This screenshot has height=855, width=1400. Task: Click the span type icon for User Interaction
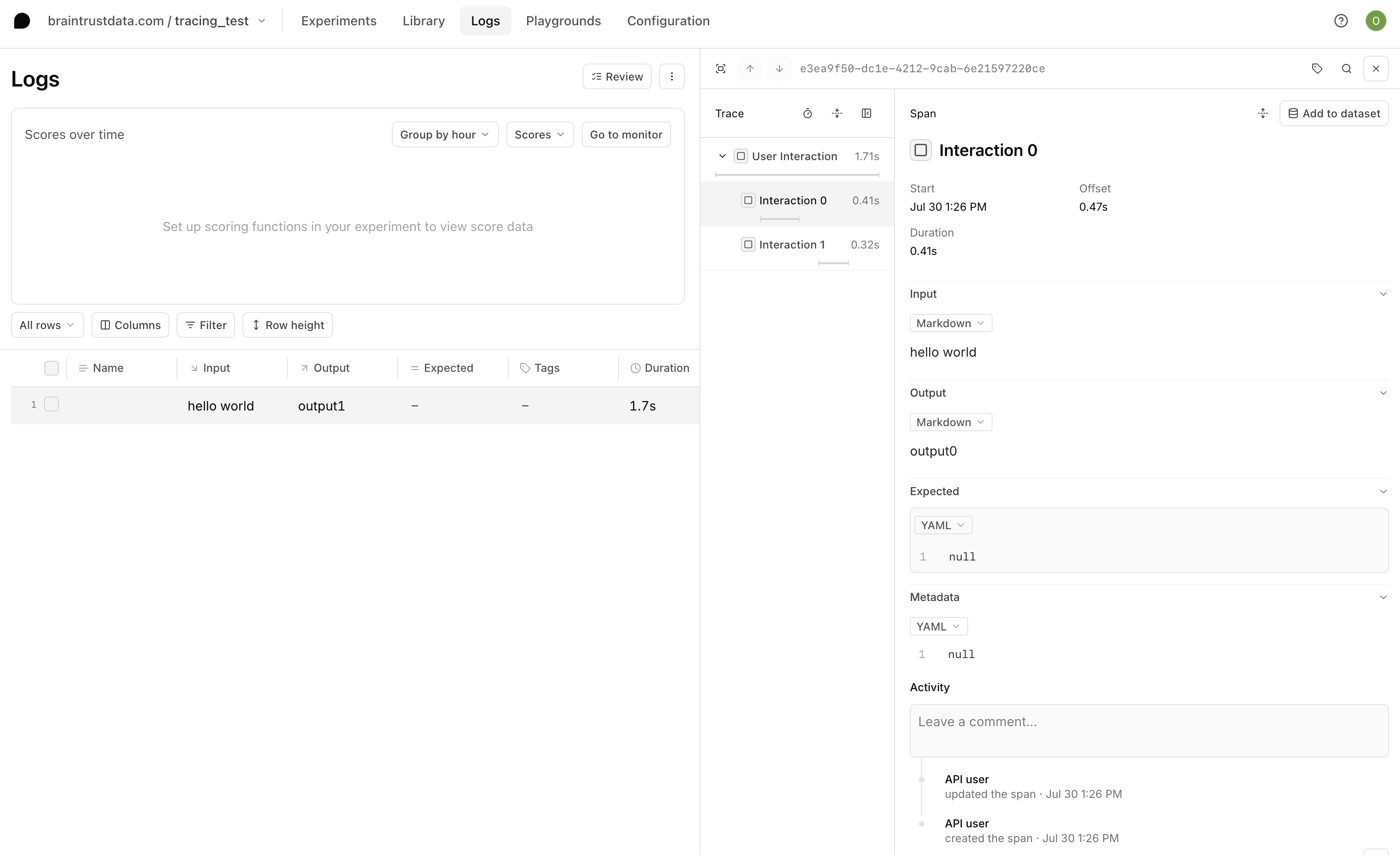741,156
